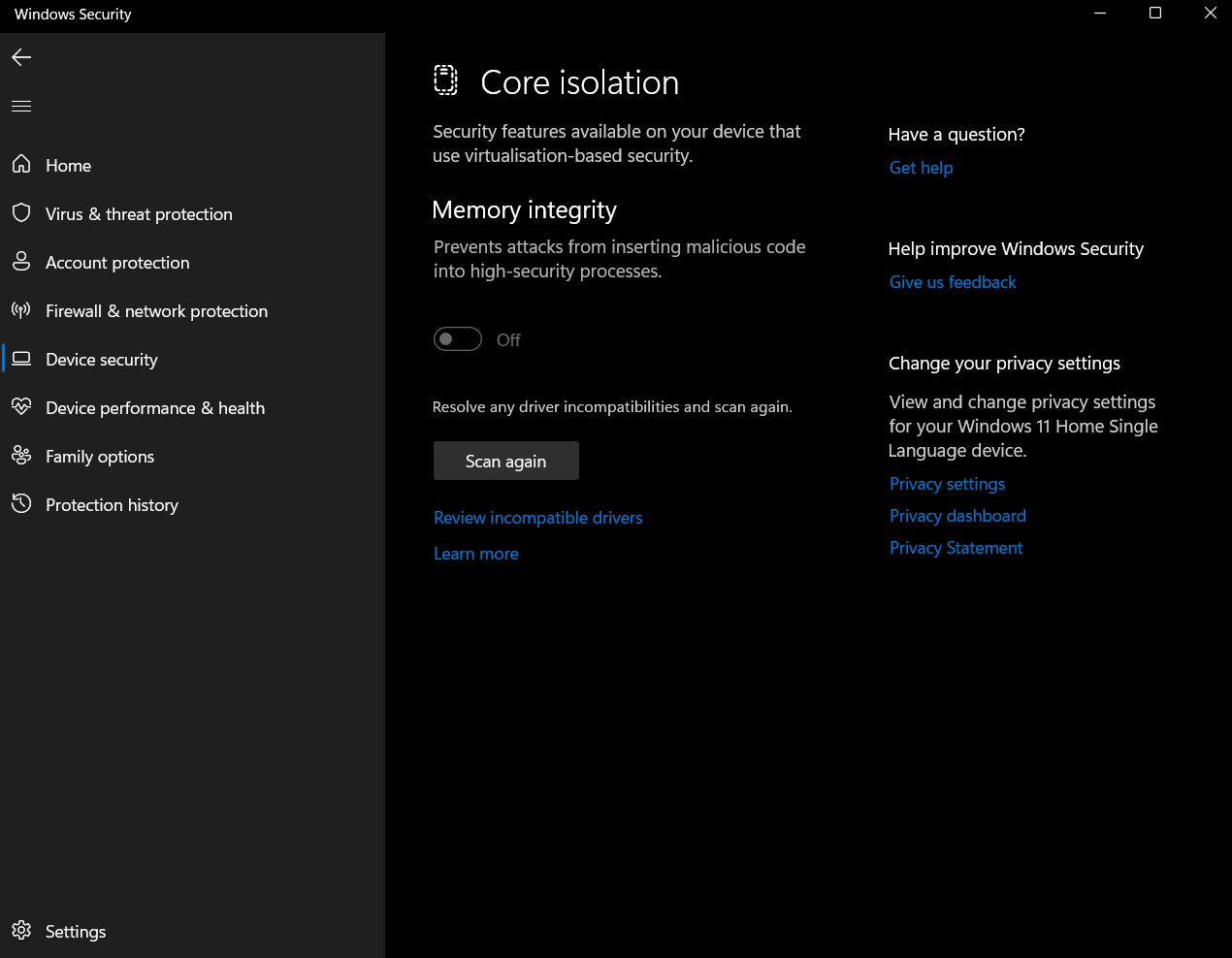Screen dimensions: 1232x958
Task: Click the Virus & threat protection shield icon
Action: (x=21, y=213)
